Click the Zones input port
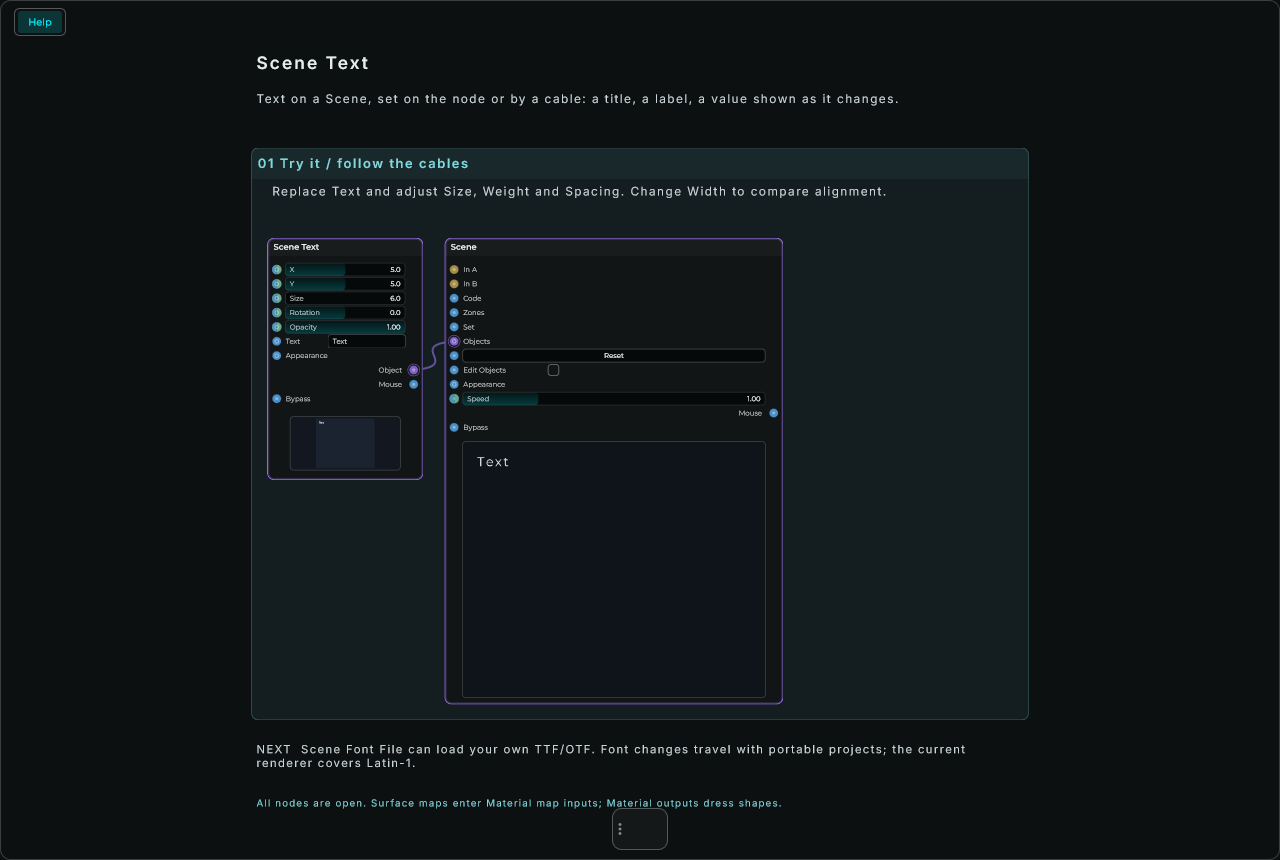This screenshot has width=1280, height=860. pos(454,313)
